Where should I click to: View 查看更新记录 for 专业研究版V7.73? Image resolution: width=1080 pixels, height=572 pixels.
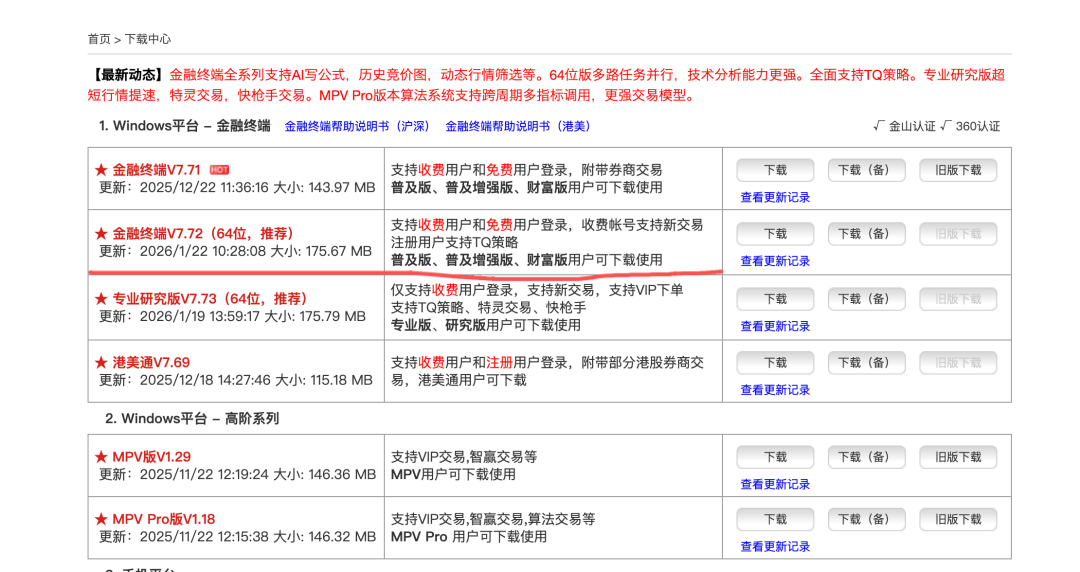pyautogui.click(x=775, y=327)
